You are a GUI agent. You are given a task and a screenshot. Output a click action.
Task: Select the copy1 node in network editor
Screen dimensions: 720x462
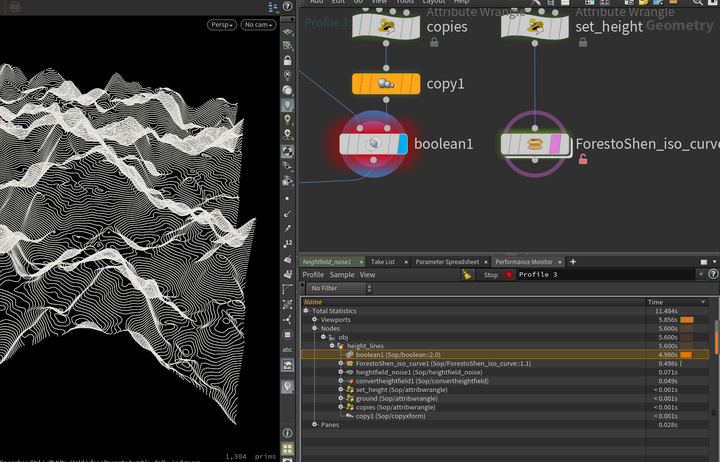coord(385,84)
